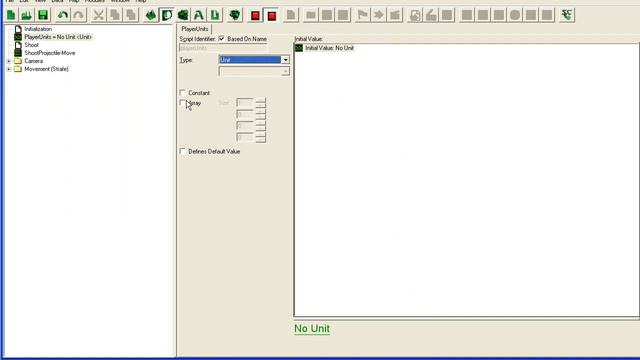Open the Terrain module icon
The image size is (640, 360).
[151, 16]
